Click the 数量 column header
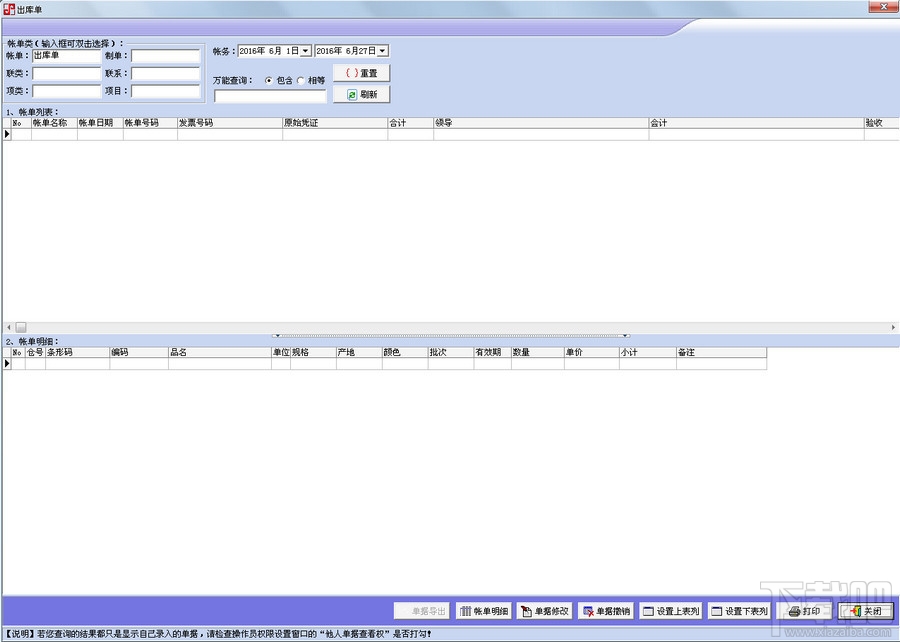This screenshot has height=642, width=900. pyautogui.click(x=538, y=352)
